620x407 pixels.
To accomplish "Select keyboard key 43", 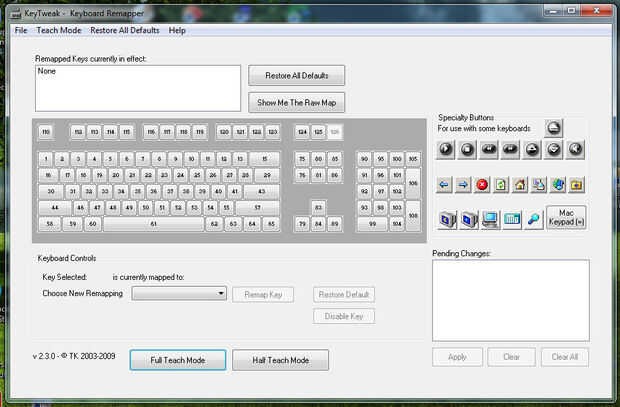I will (x=262, y=191).
